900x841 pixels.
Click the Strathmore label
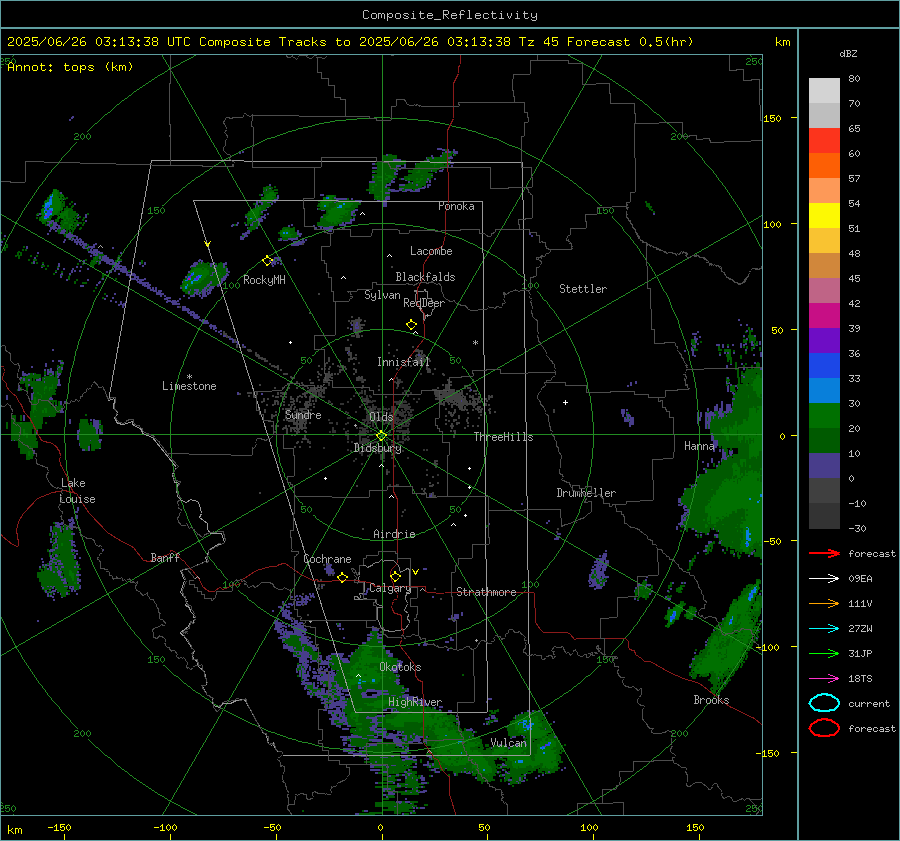[486, 592]
